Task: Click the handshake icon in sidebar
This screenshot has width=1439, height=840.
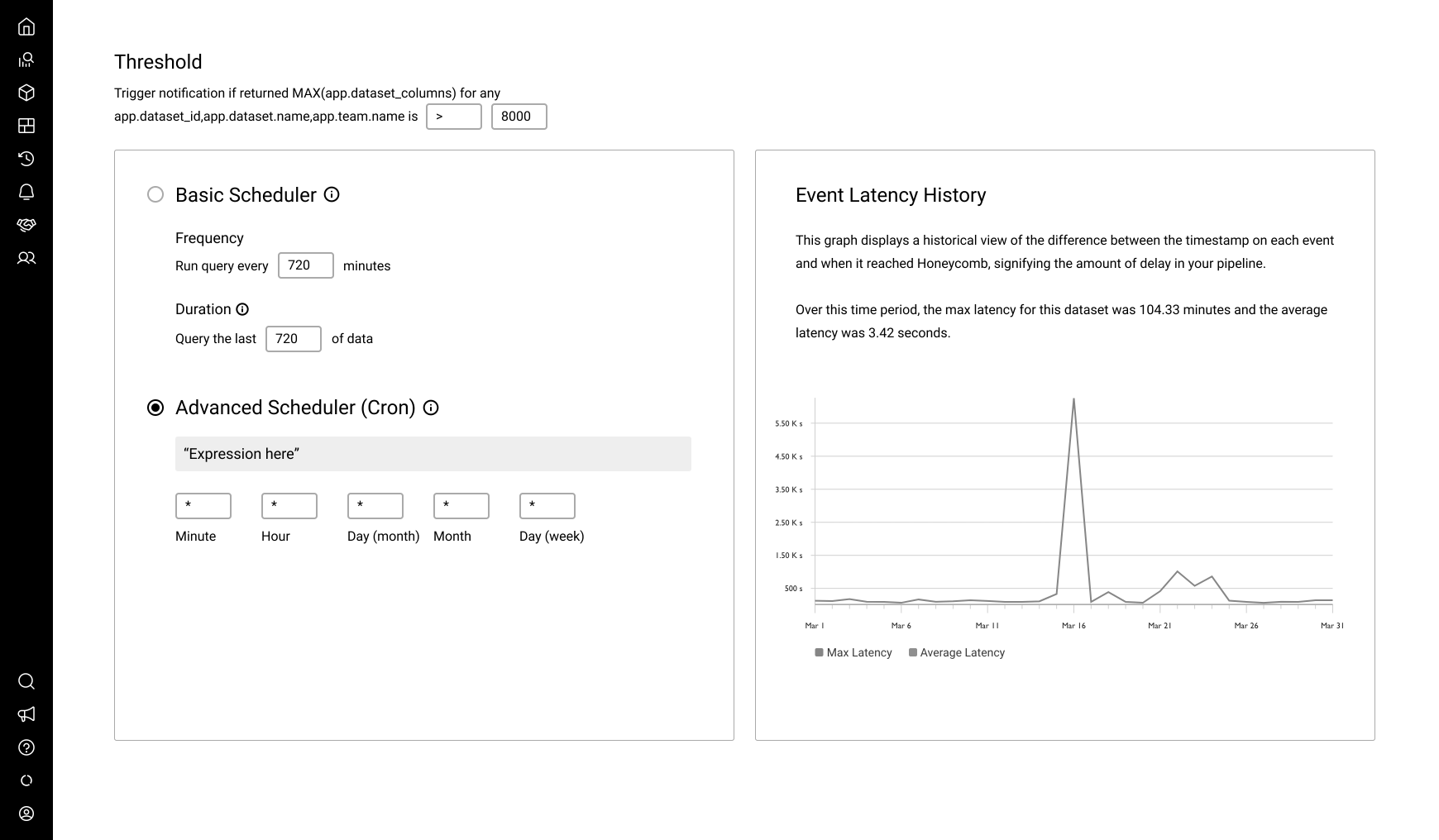Action: pos(26,225)
